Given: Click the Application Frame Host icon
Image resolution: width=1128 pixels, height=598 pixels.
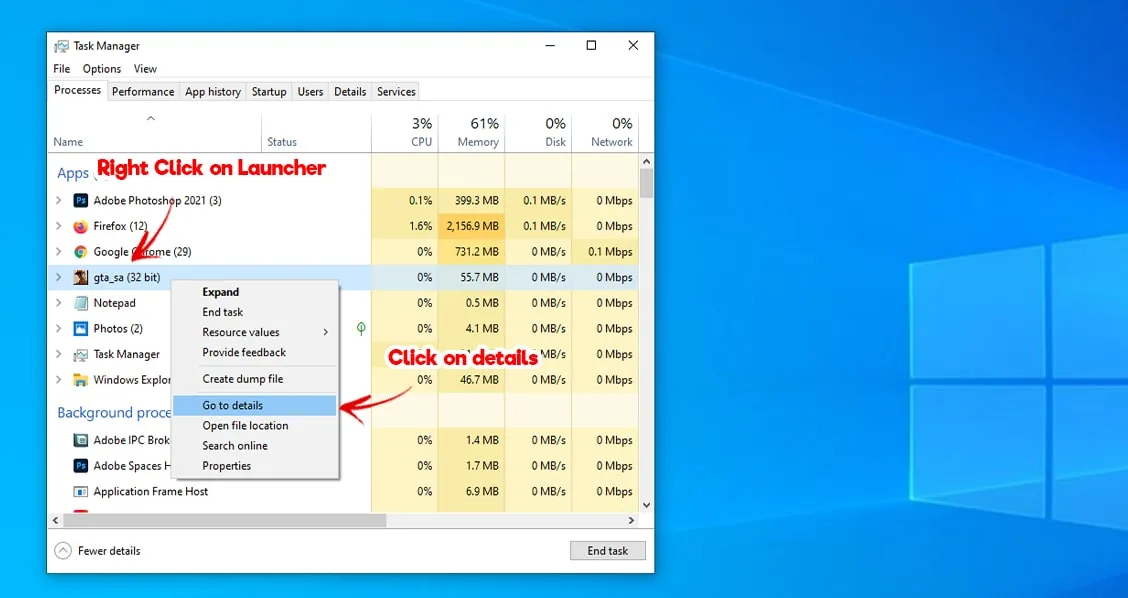Looking at the screenshot, I should tap(81, 491).
